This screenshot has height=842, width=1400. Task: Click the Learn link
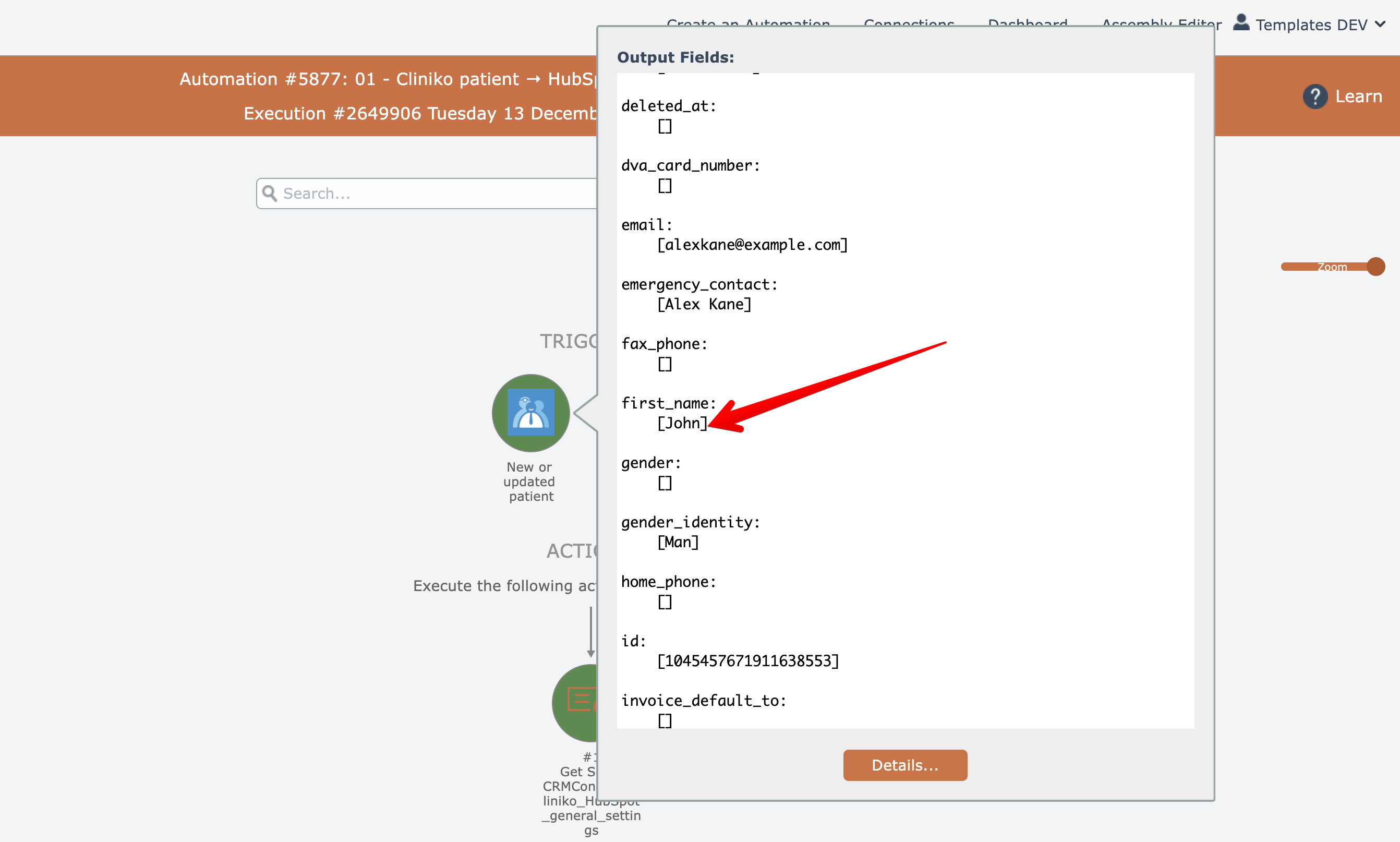(1358, 97)
